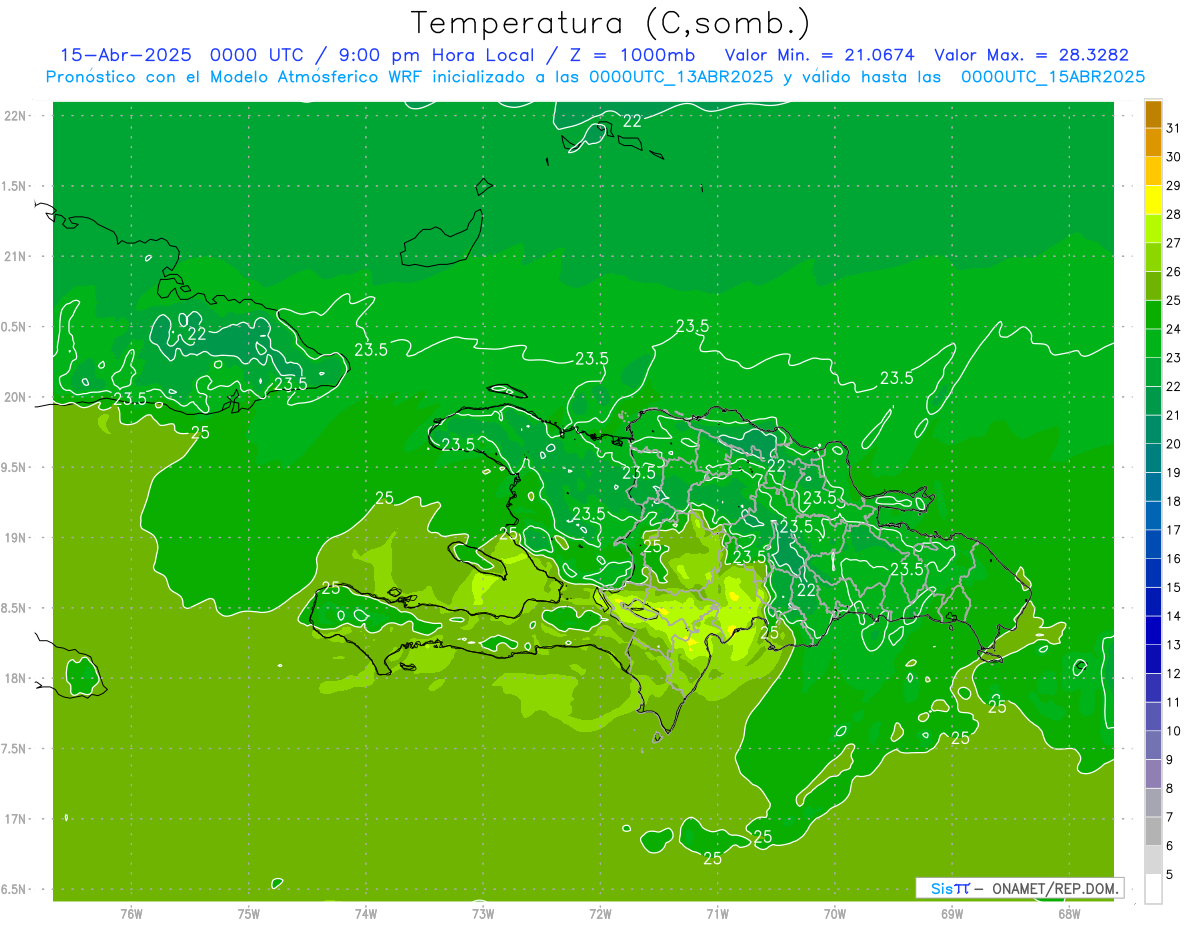Click the orange legend swatch between 30 and 31
Viewport: 1200px width, 927px height.
[1153, 143]
